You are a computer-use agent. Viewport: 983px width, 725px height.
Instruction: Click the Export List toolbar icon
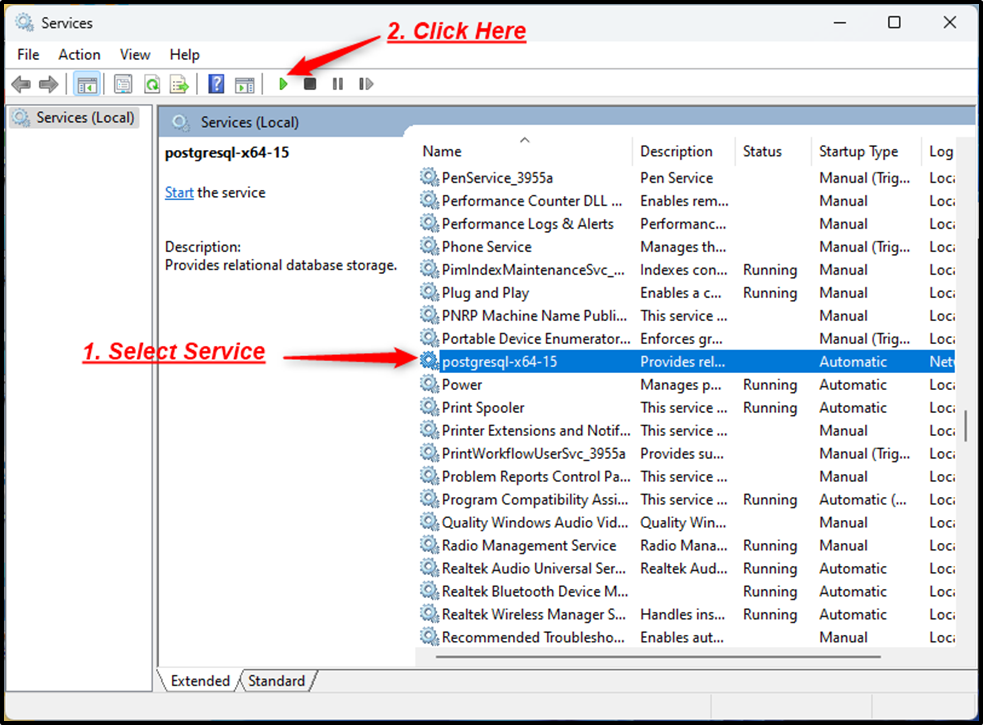pyautogui.click(x=180, y=83)
